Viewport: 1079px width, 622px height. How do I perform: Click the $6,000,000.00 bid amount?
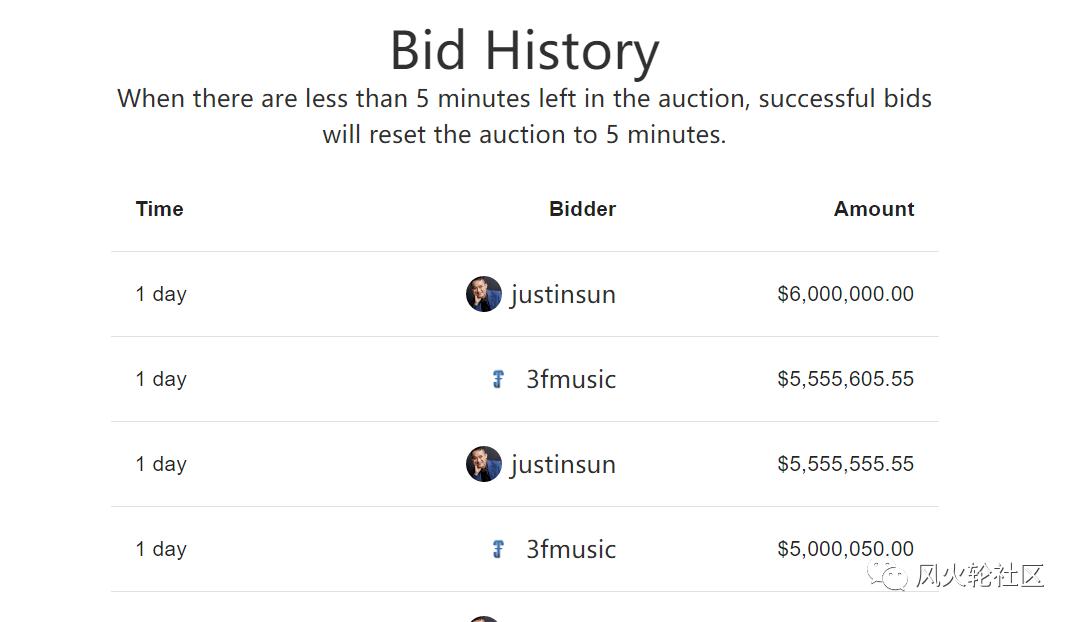pos(845,294)
